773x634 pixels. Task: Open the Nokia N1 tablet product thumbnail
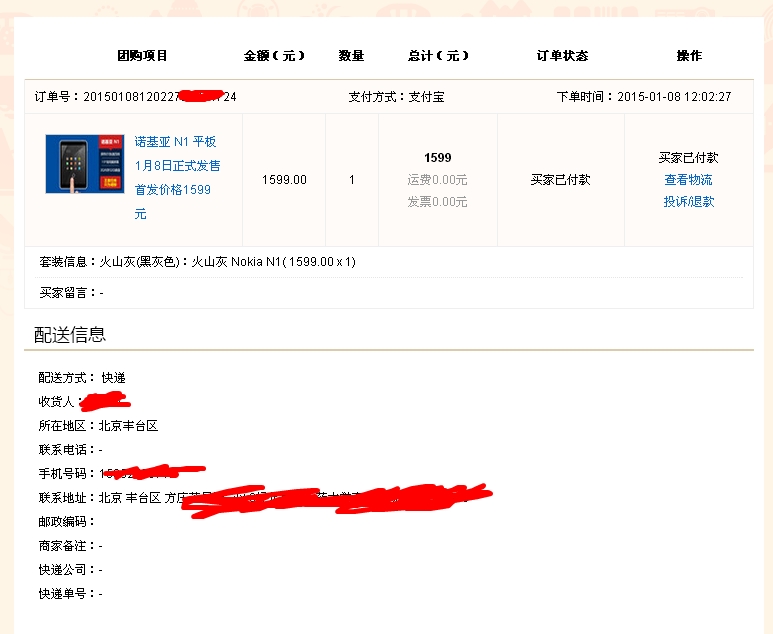pos(85,164)
